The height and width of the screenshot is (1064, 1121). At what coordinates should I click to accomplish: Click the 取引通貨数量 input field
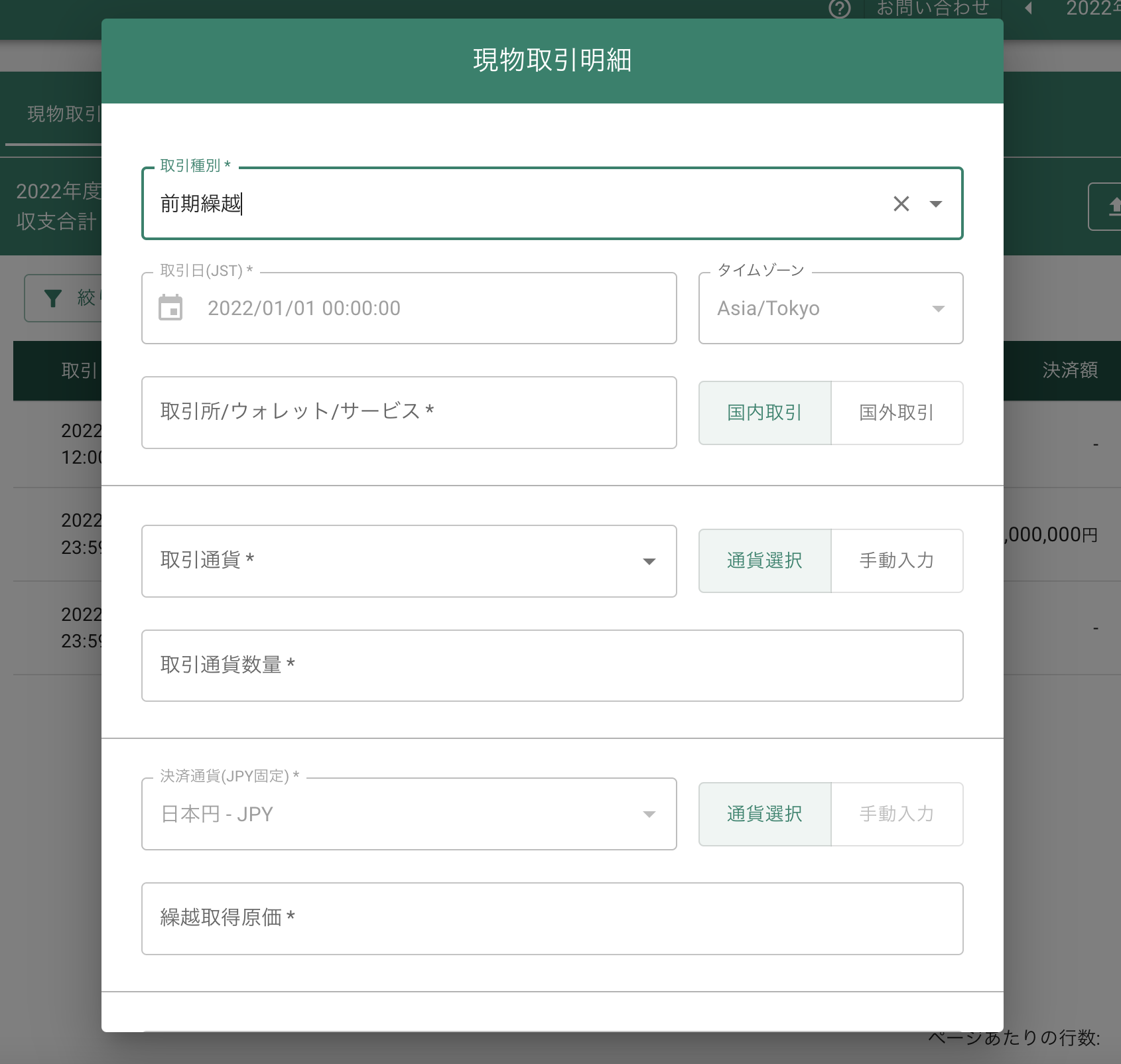pyautogui.click(x=552, y=665)
